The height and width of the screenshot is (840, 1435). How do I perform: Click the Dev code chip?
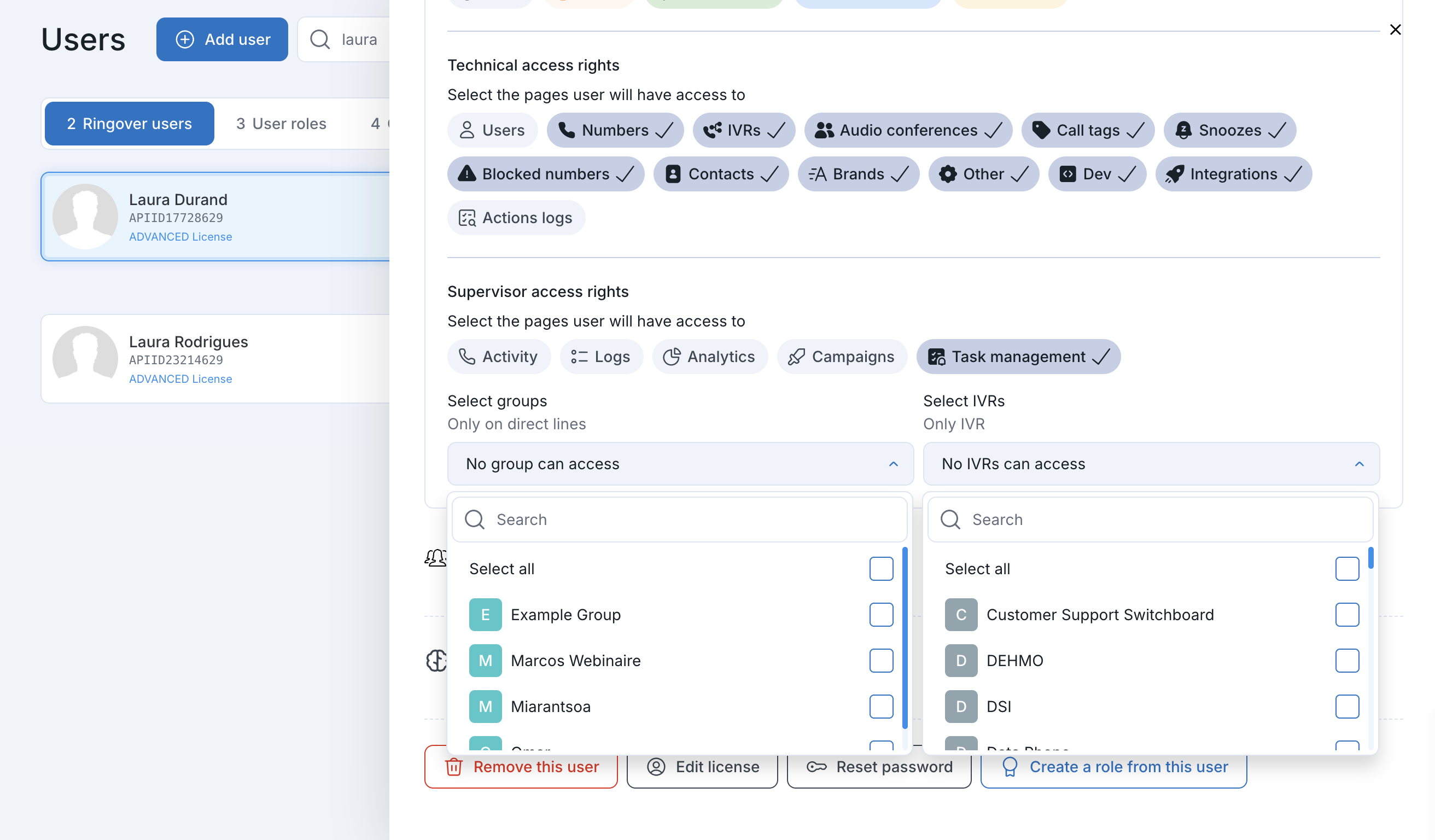pyautogui.click(x=1096, y=174)
